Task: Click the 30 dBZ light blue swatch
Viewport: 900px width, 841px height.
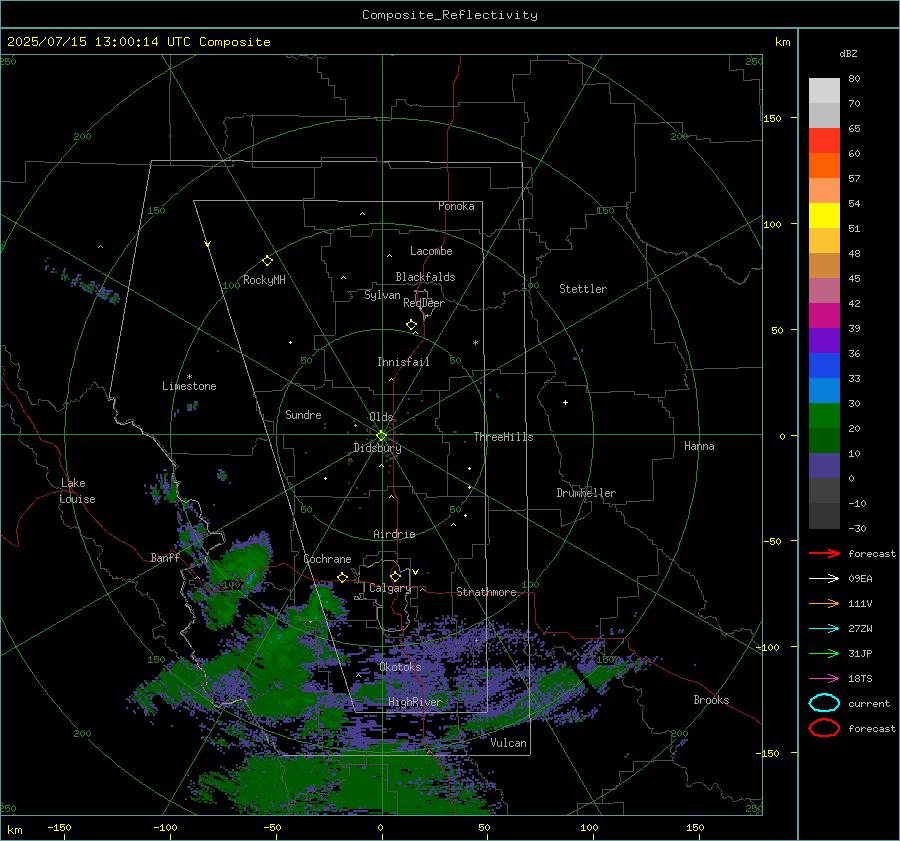Action: 824,390
